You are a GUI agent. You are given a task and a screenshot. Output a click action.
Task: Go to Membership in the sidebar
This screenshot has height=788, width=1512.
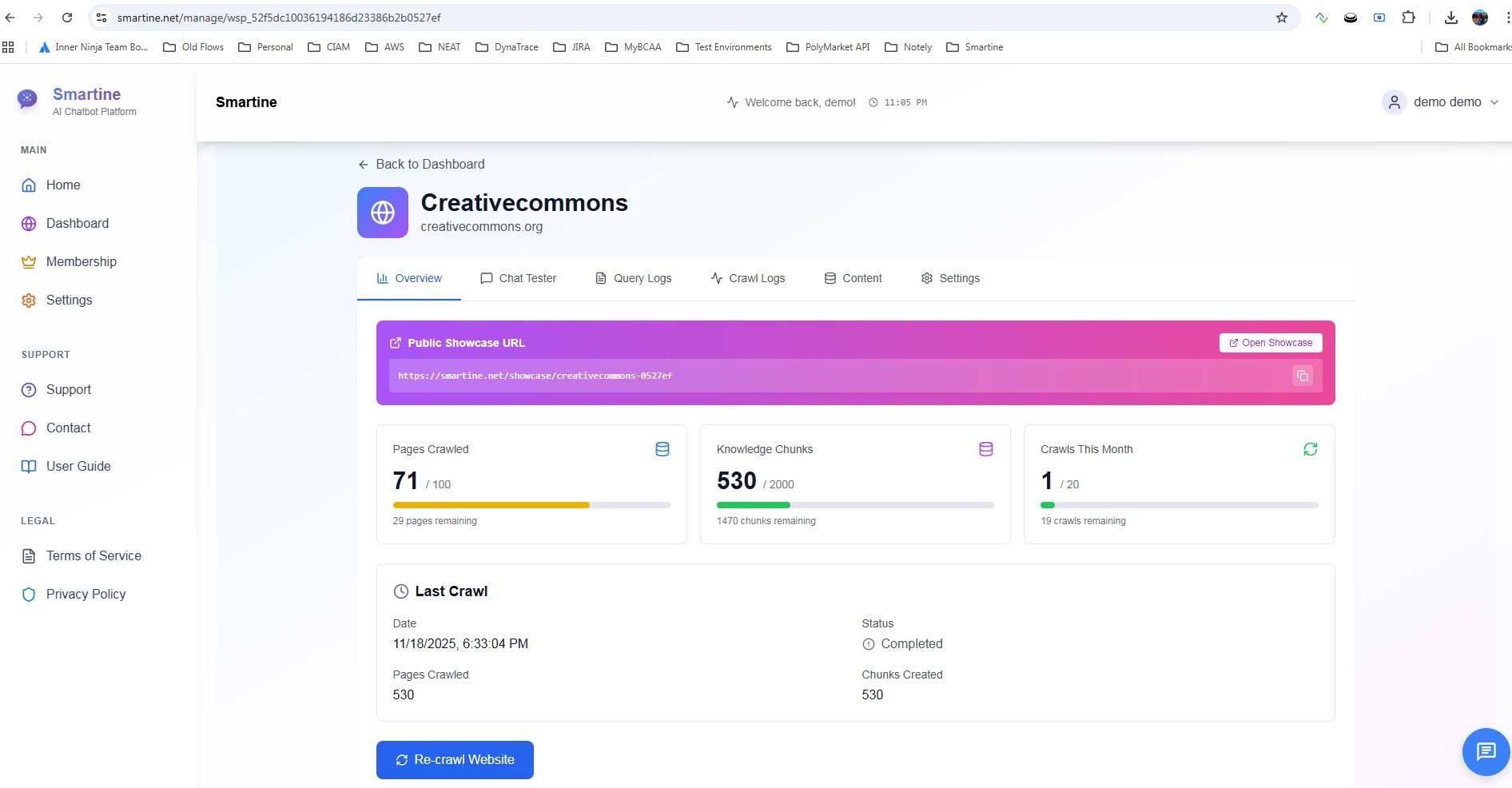(69, 261)
